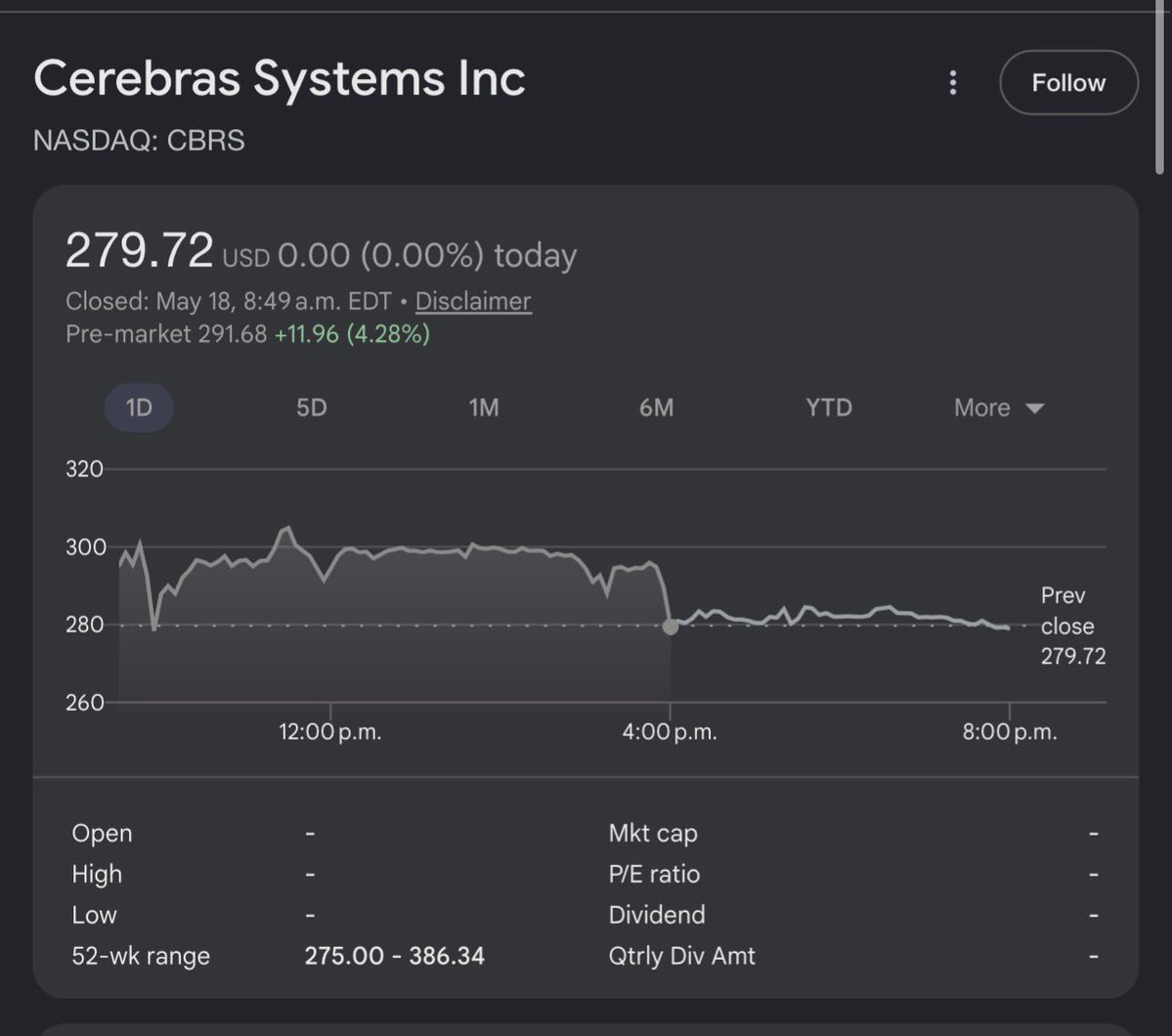The height and width of the screenshot is (1036, 1172).
Task: Click the High stat label
Action: pos(97,875)
